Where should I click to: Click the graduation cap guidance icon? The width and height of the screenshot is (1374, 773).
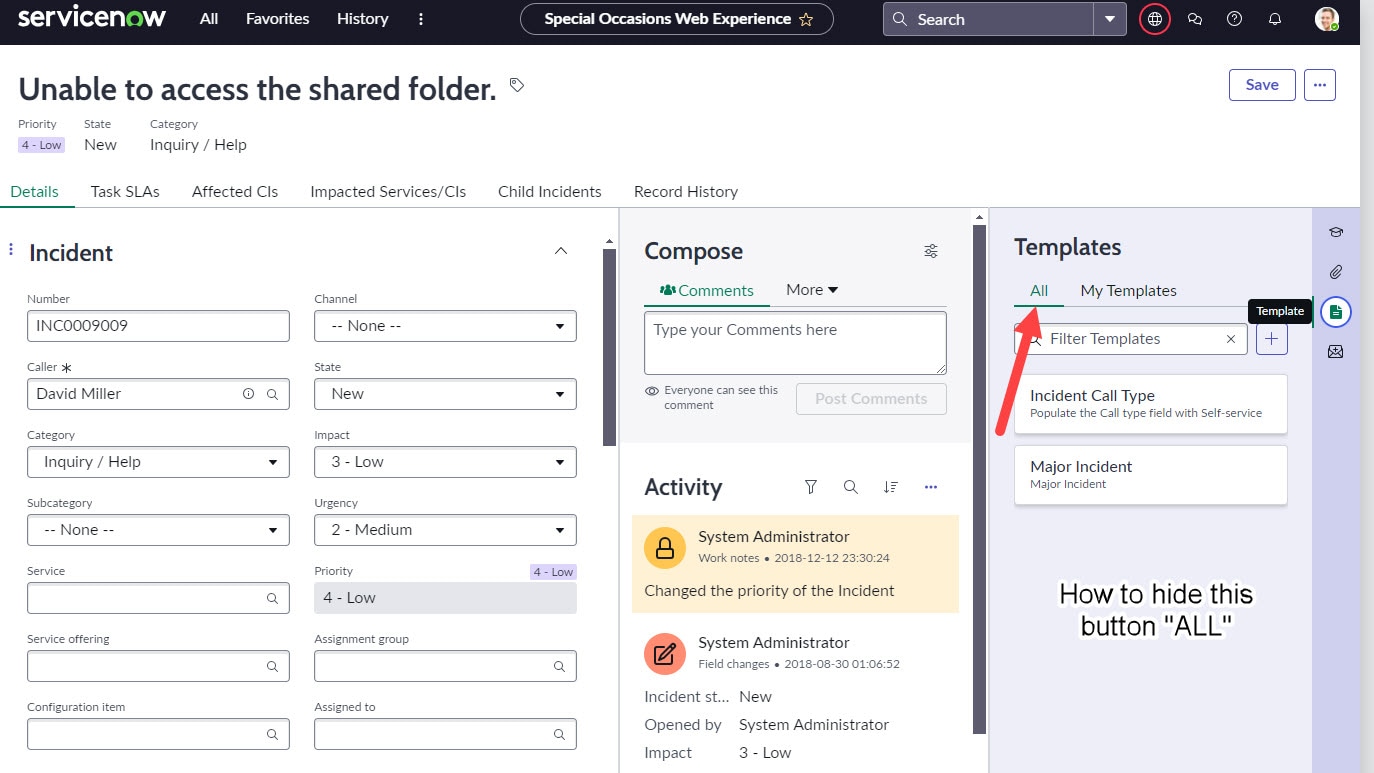tap(1336, 232)
